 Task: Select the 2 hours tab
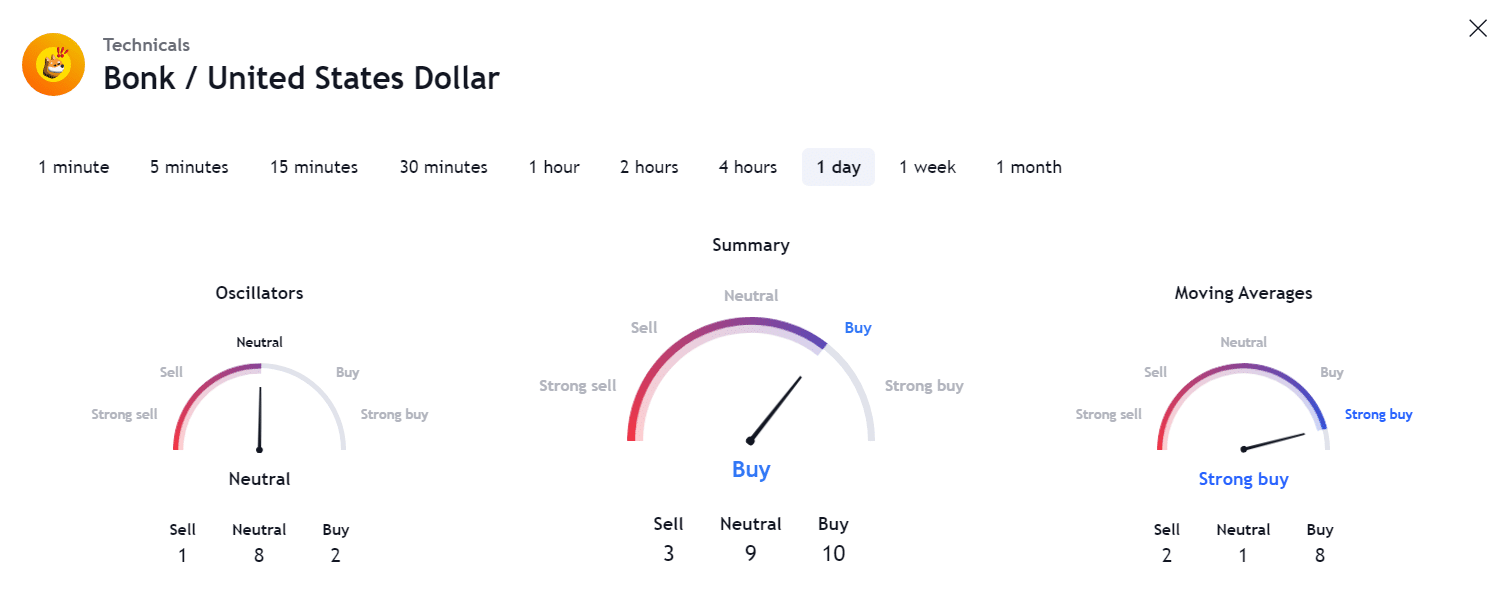click(649, 167)
